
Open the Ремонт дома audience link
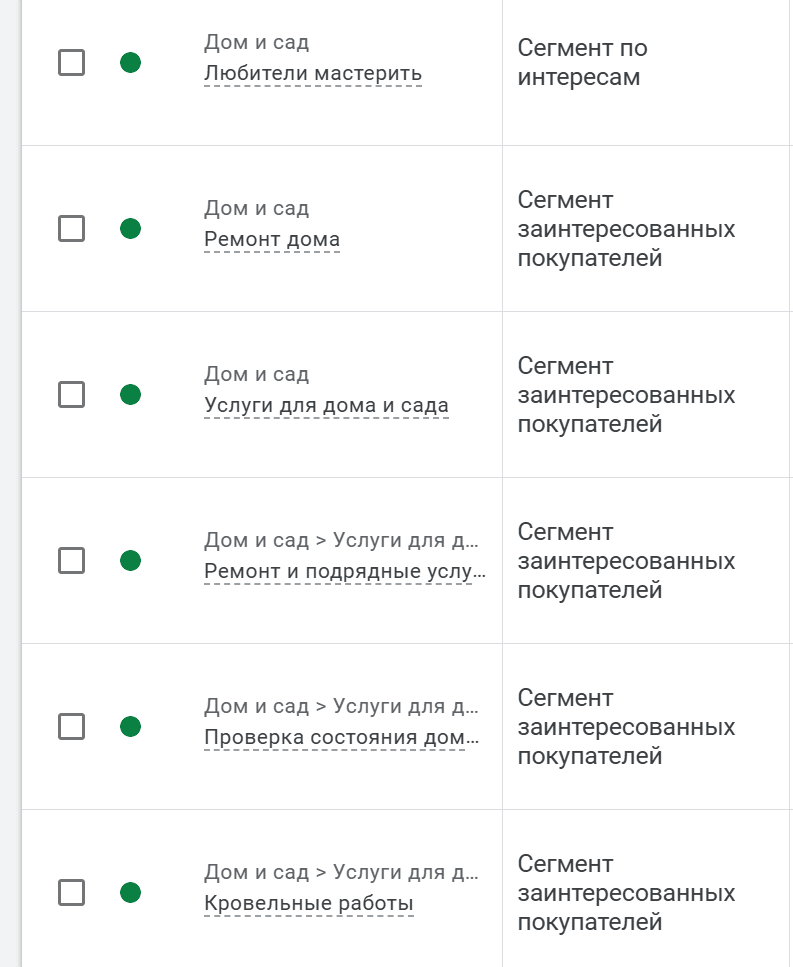click(272, 239)
